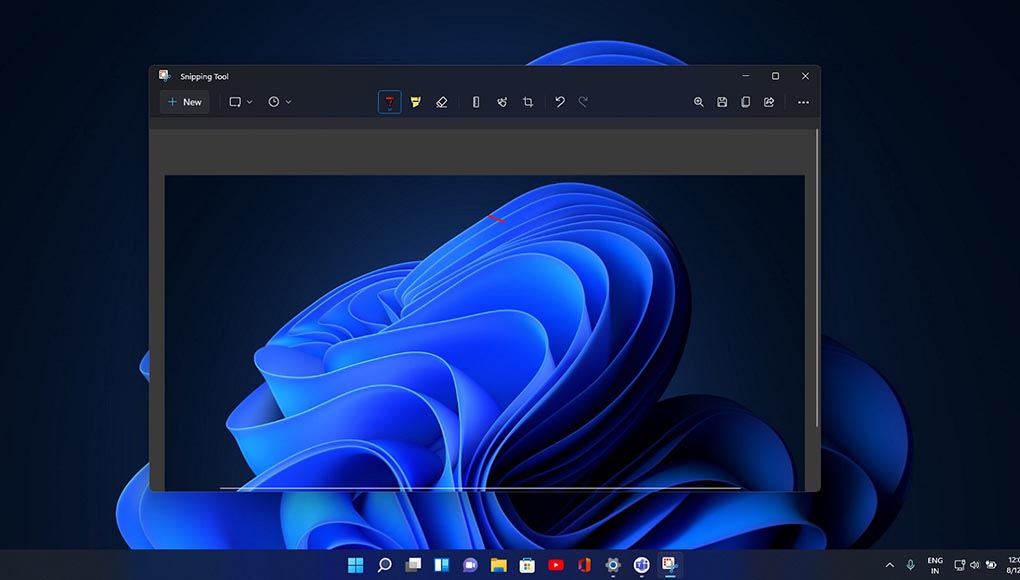This screenshot has width=1020, height=580.
Task: Open the zoom control
Action: (x=699, y=102)
